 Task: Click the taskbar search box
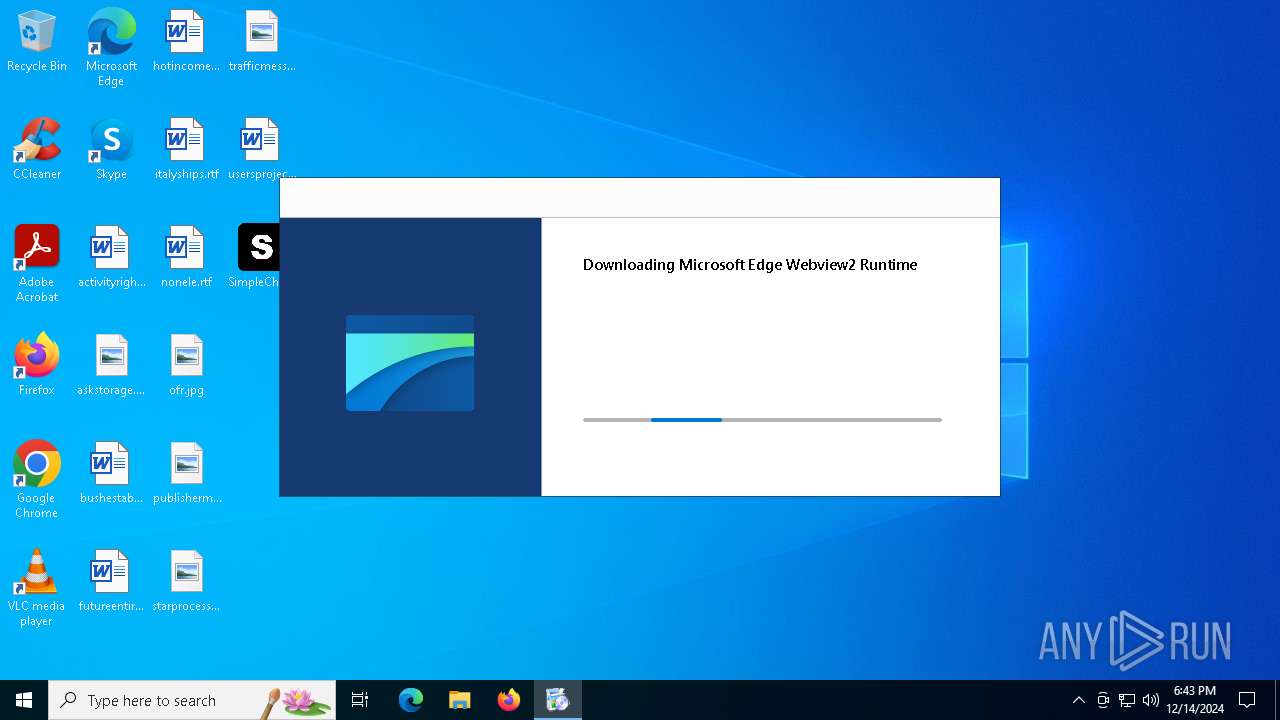[x=192, y=700]
